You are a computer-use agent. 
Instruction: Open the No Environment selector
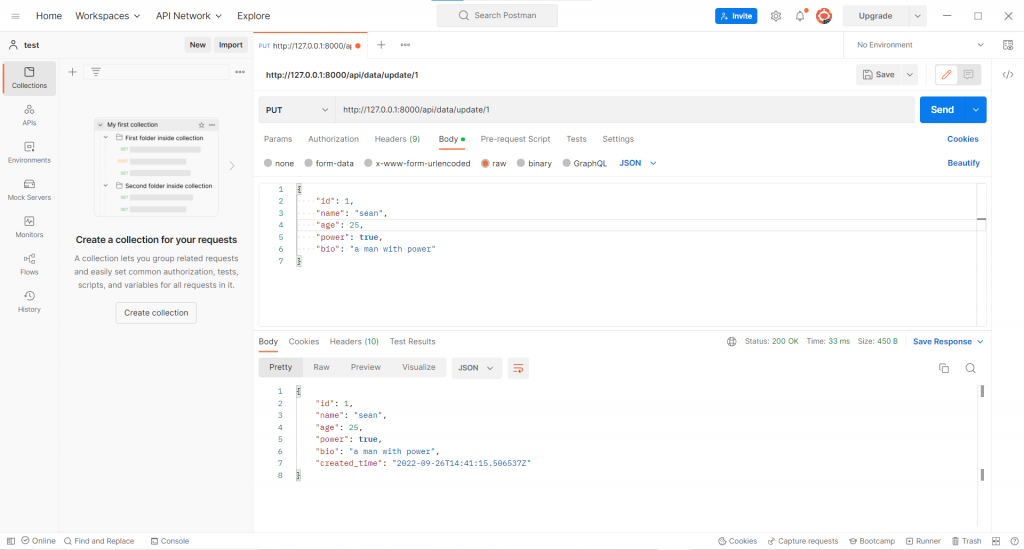[x=920, y=45]
